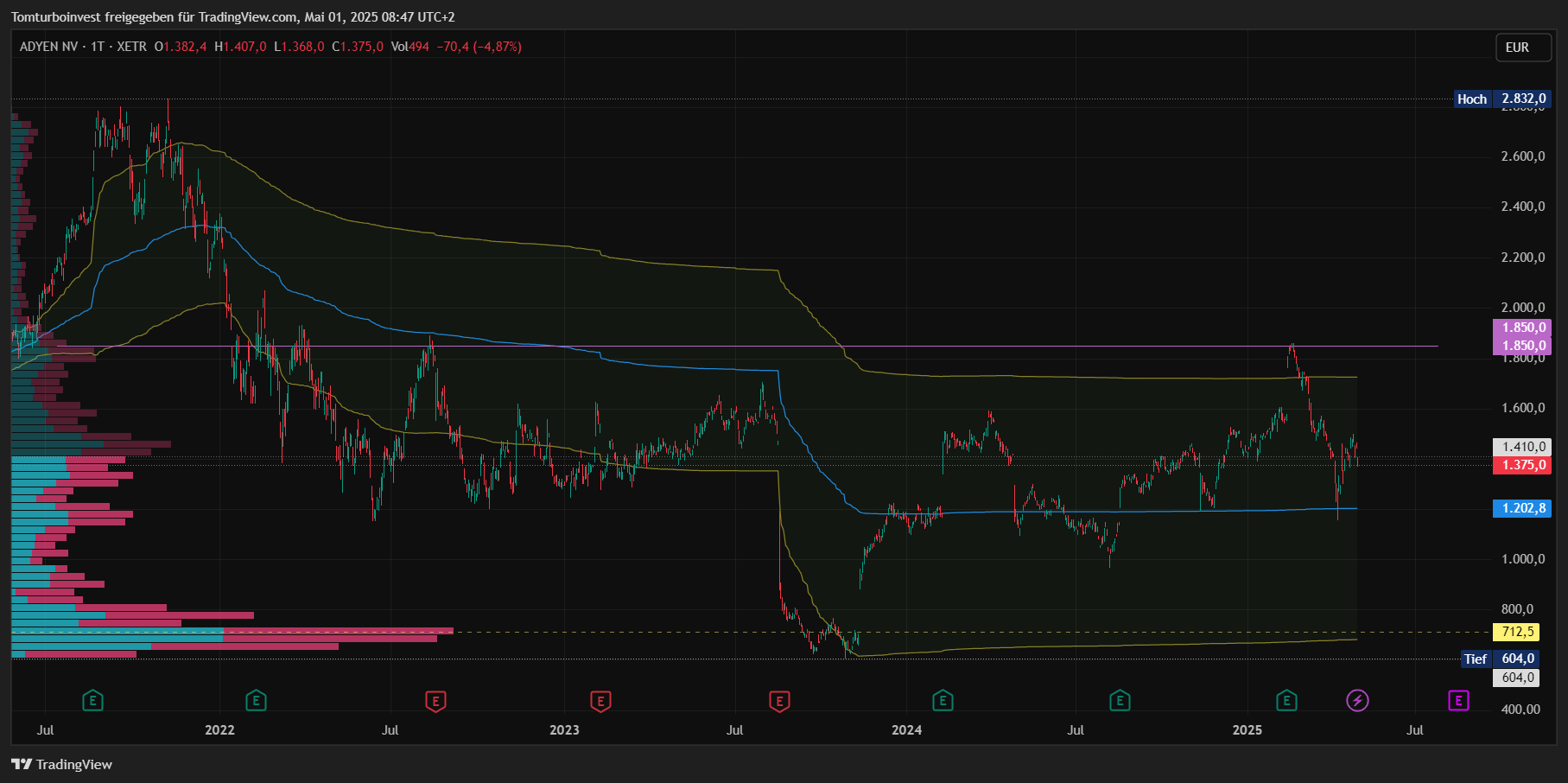
Task: Select the blue 1.202,8 indicator value label
Action: [1522, 508]
